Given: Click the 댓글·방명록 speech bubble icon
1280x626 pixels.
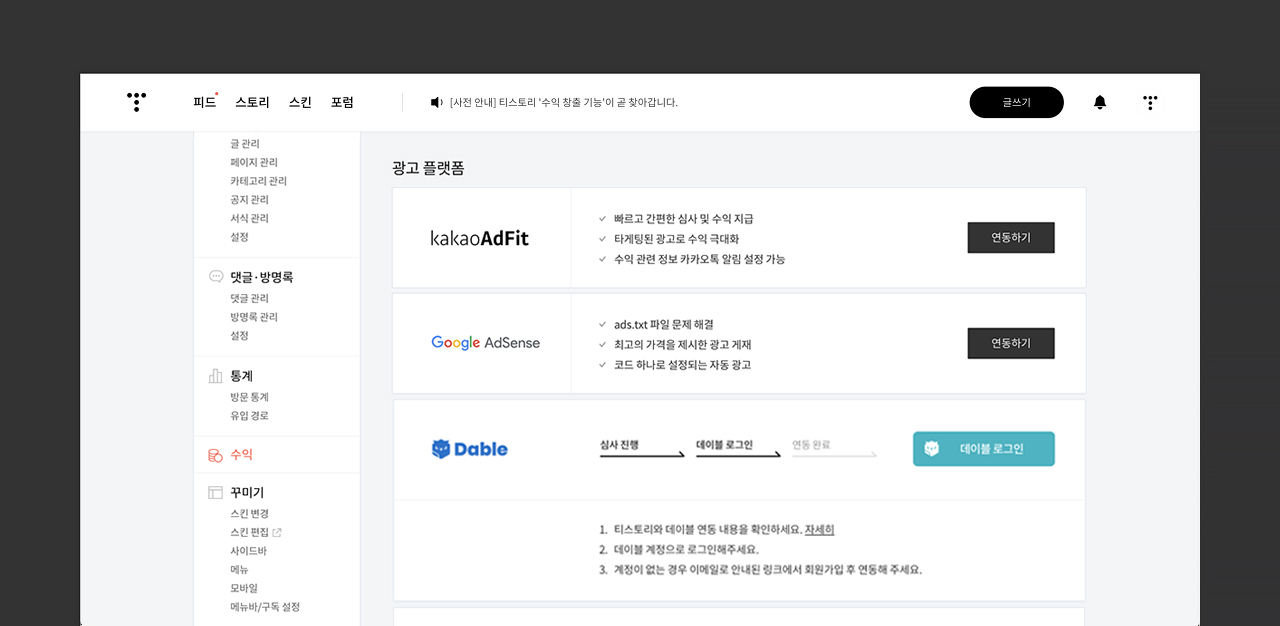Looking at the screenshot, I should click(x=216, y=277).
